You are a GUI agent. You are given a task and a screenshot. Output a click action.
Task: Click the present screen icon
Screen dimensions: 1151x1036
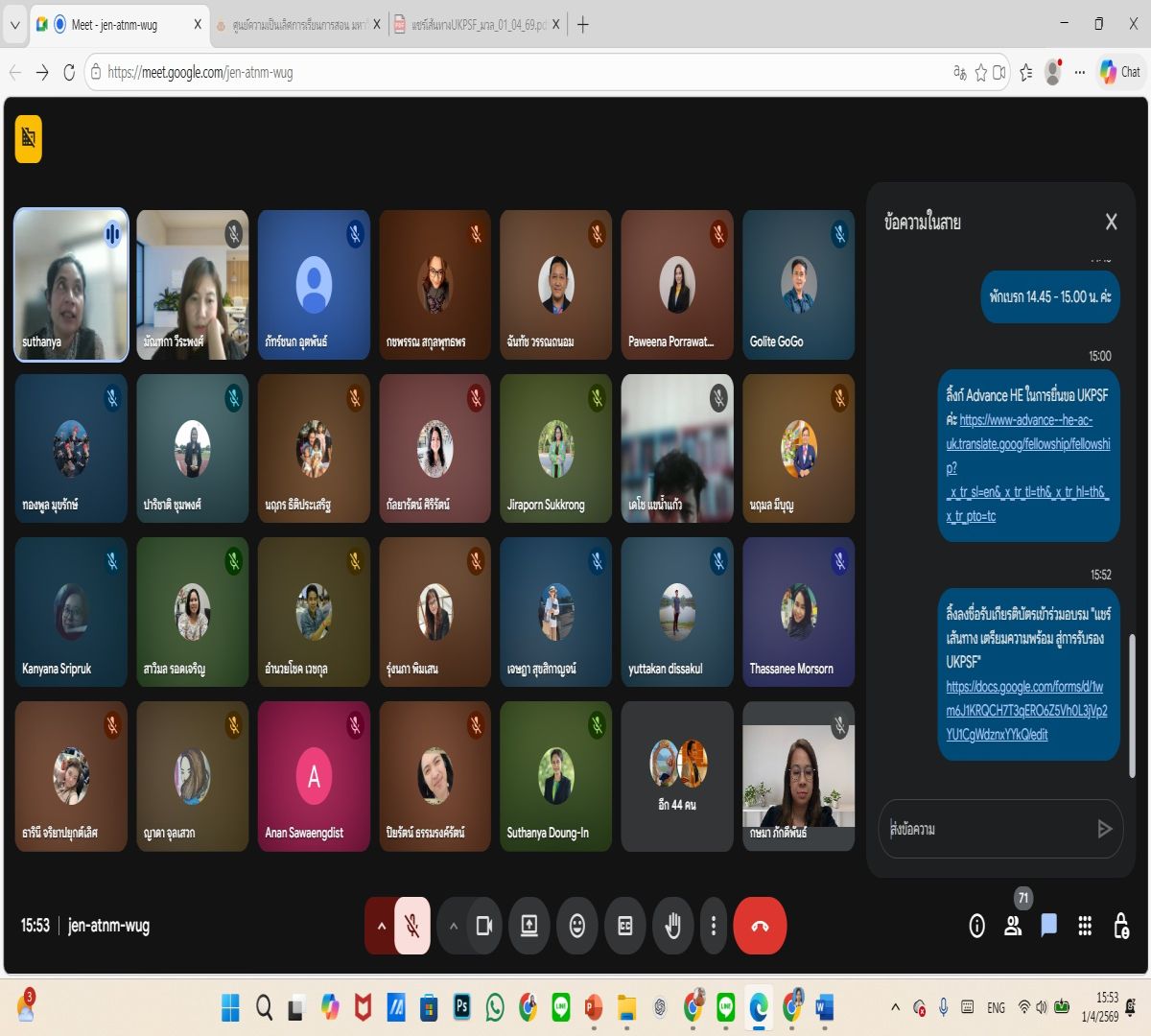[x=529, y=926]
